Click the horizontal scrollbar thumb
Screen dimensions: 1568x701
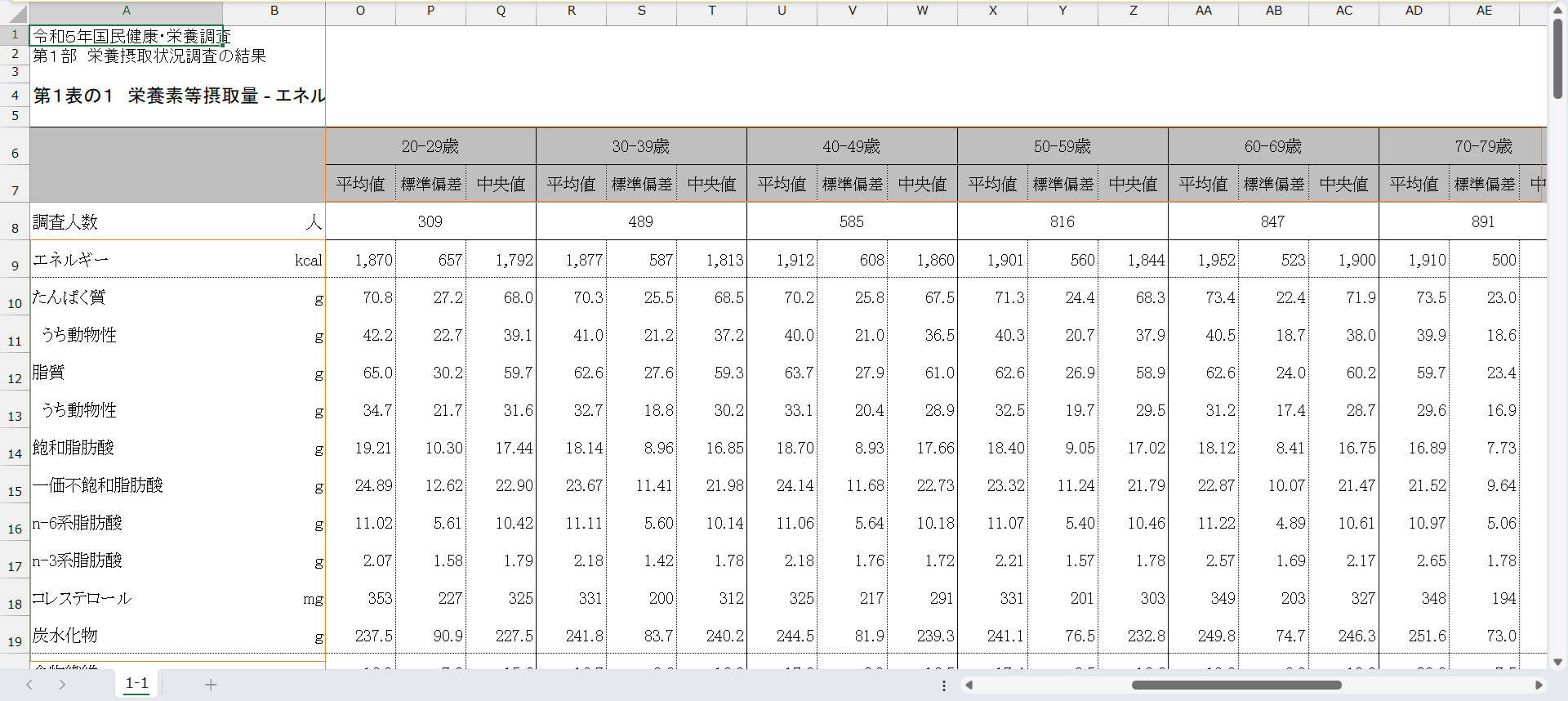click(x=1236, y=685)
